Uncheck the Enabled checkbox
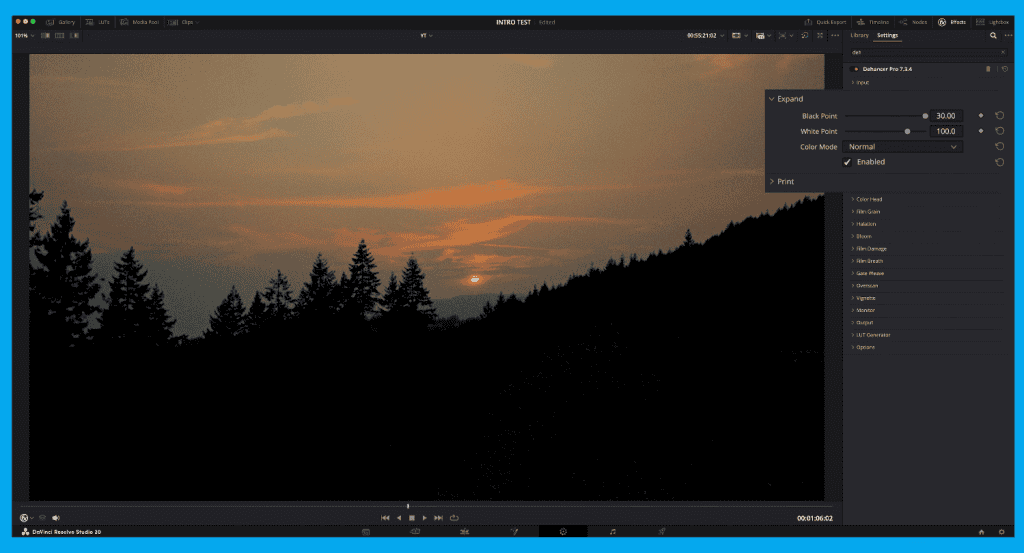Viewport: 1024px width, 553px height. click(x=847, y=162)
